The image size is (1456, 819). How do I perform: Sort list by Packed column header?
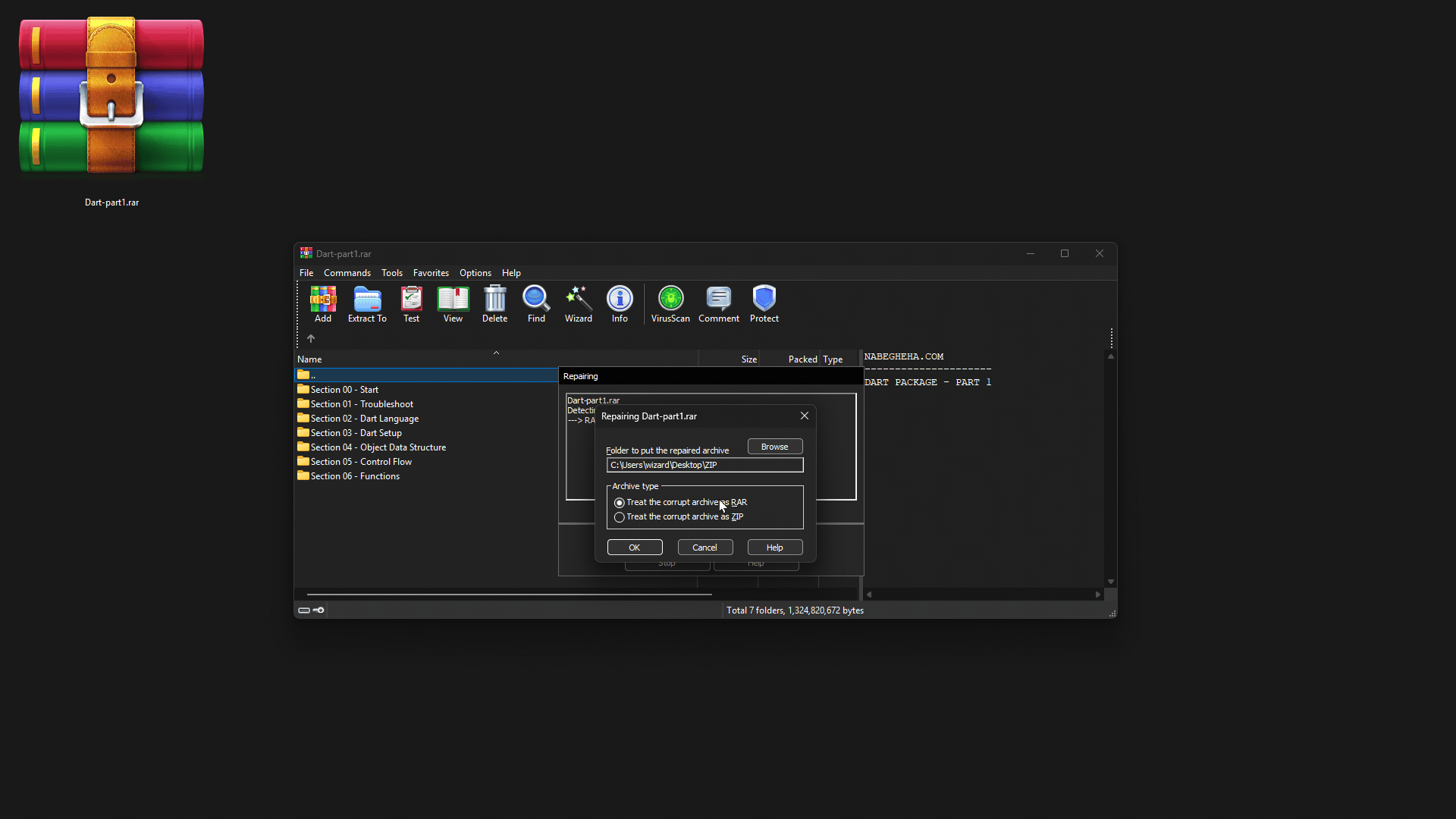pyautogui.click(x=789, y=359)
